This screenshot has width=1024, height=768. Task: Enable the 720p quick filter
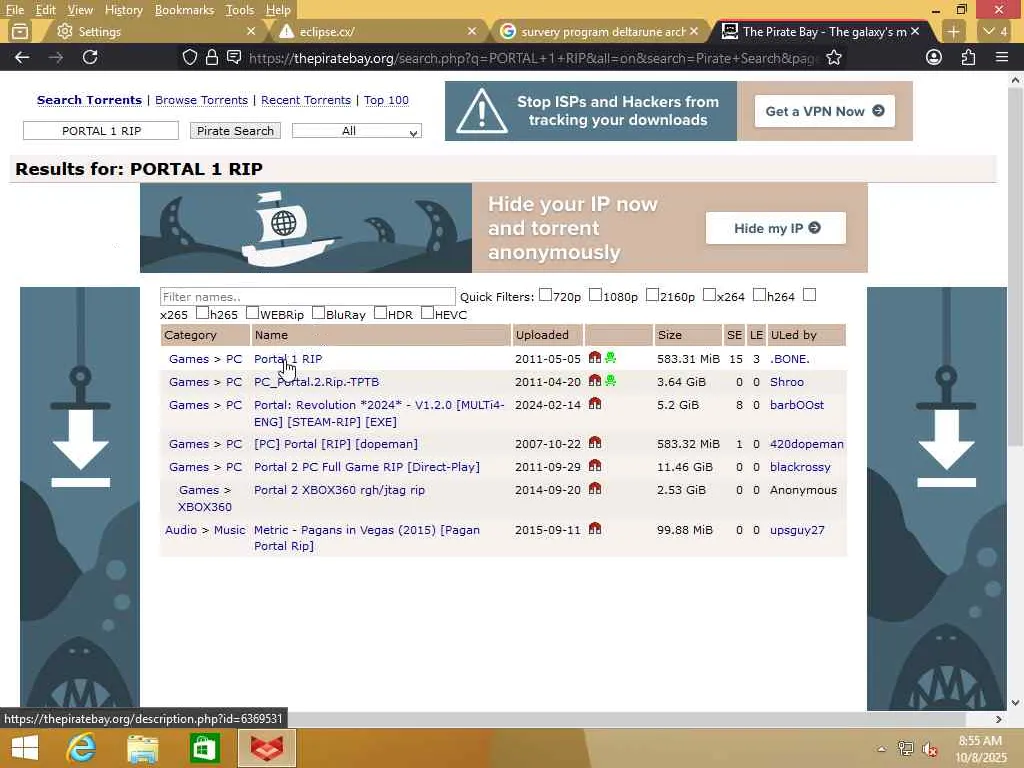(x=545, y=295)
